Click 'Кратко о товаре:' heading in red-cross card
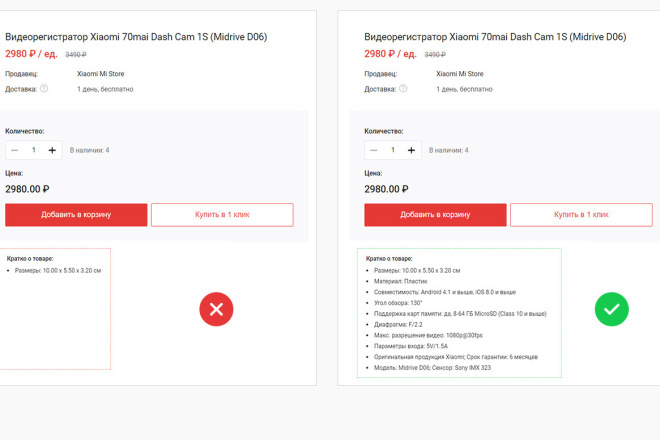The image size is (660, 440). (30, 259)
